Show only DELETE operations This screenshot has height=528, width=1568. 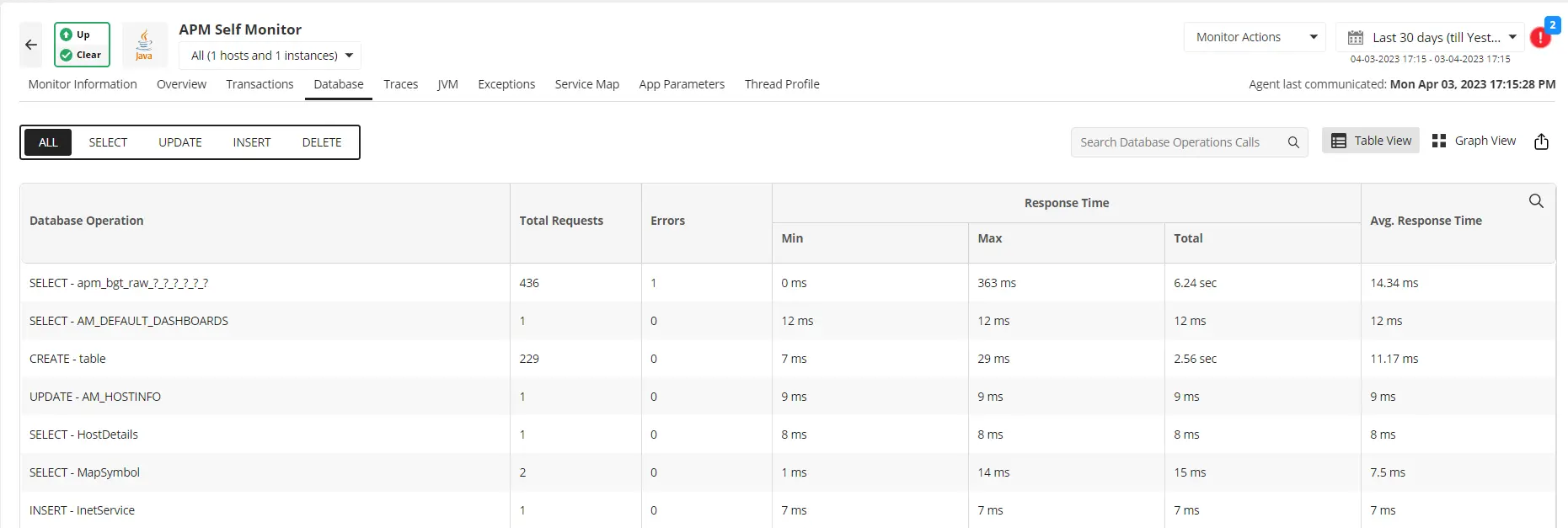coord(322,142)
